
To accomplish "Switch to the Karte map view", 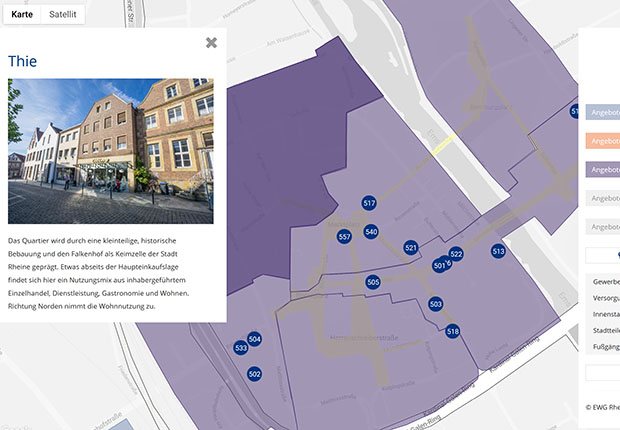I will pos(22,15).
